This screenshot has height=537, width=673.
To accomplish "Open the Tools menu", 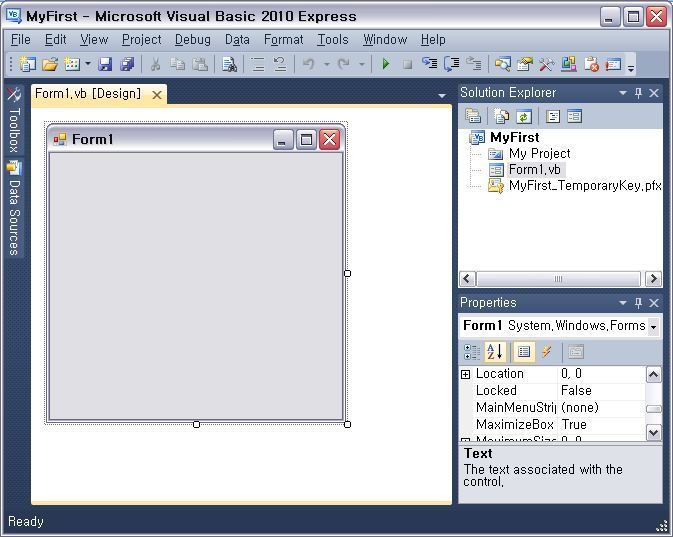I will (x=333, y=39).
